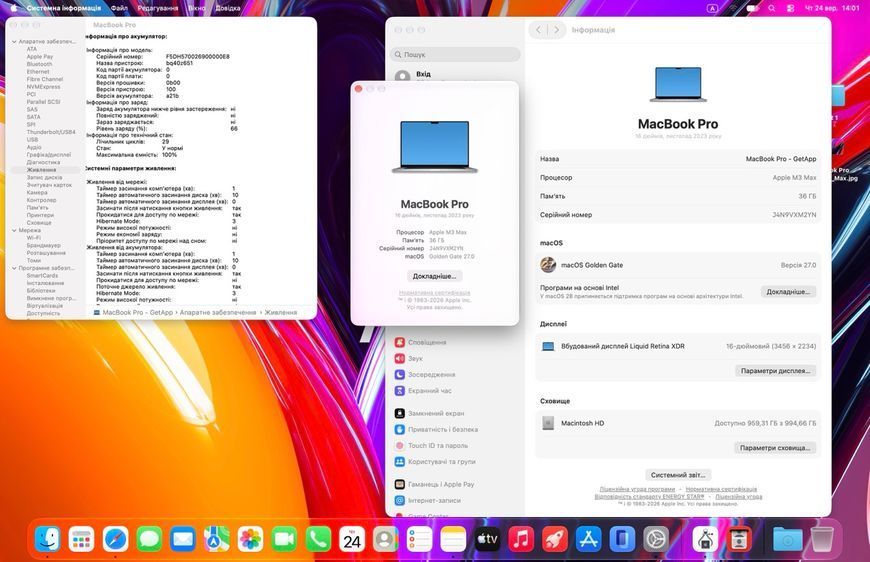Go back in Settings Інформація pane
Image resolution: width=870 pixels, height=562 pixels.
click(x=538, y=30)
